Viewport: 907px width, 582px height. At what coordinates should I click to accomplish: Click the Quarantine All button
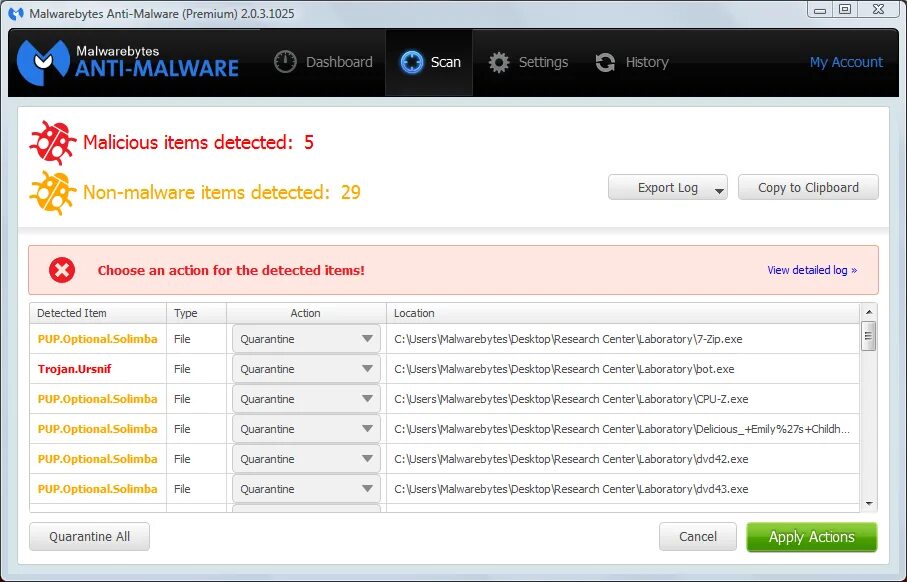90,537
